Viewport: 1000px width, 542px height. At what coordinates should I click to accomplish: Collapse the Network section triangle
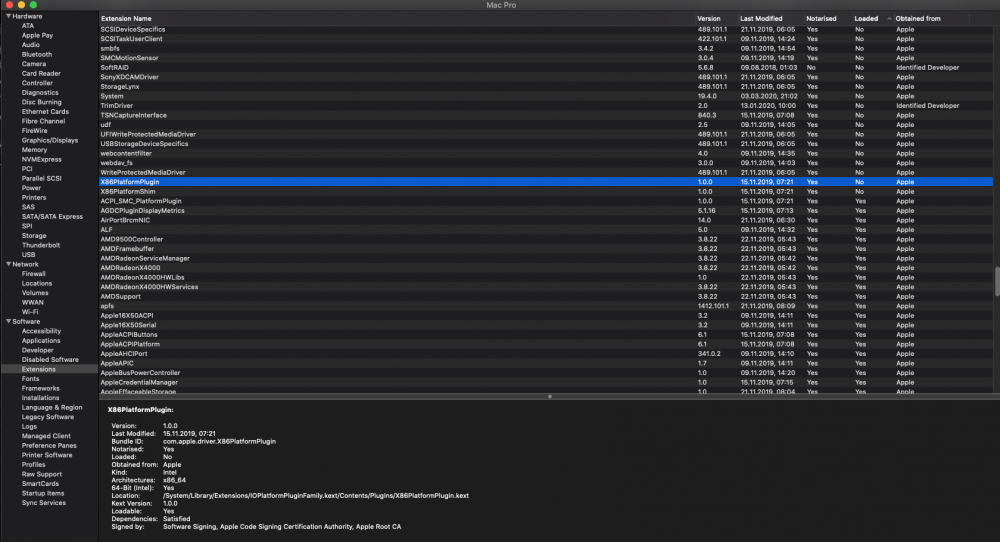(8, 264)
